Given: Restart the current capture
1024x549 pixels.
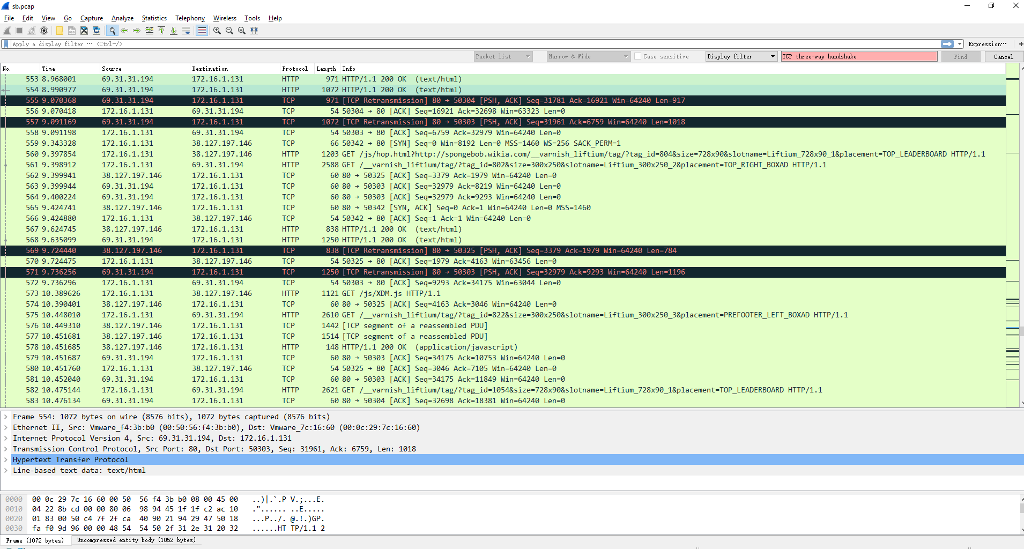Looking at the screenshot, I should 32,31.
